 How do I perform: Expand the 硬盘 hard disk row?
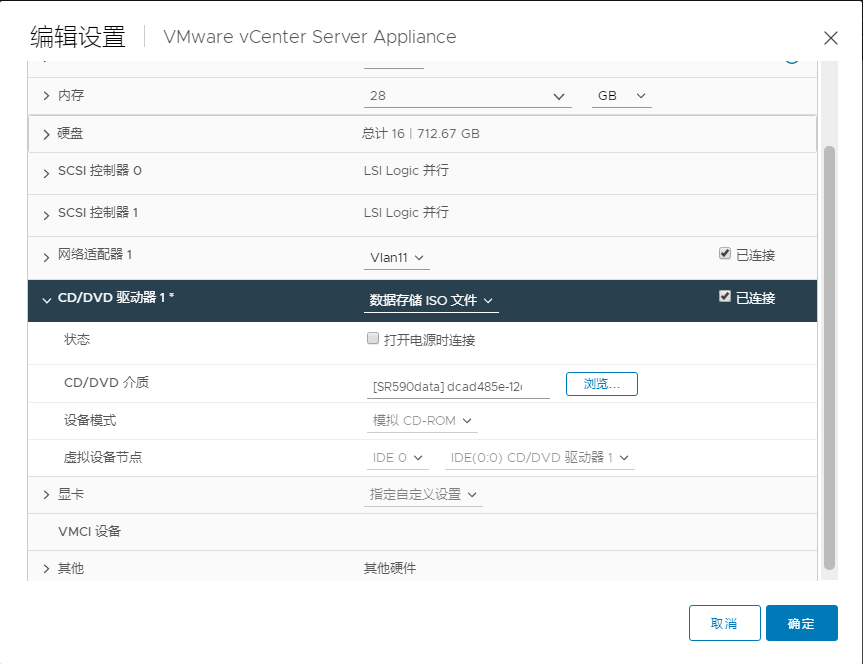[46, 134]
